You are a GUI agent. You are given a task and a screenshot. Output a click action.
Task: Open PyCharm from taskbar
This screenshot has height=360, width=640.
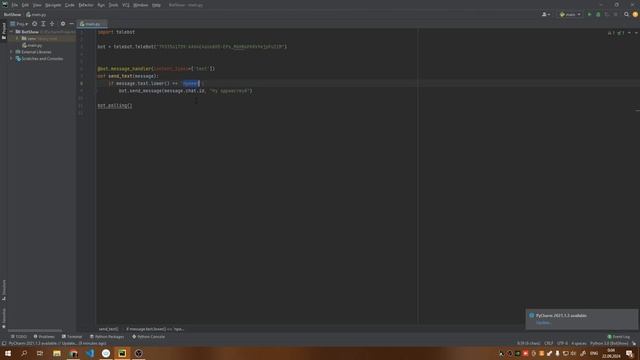(x=122, y=353)
